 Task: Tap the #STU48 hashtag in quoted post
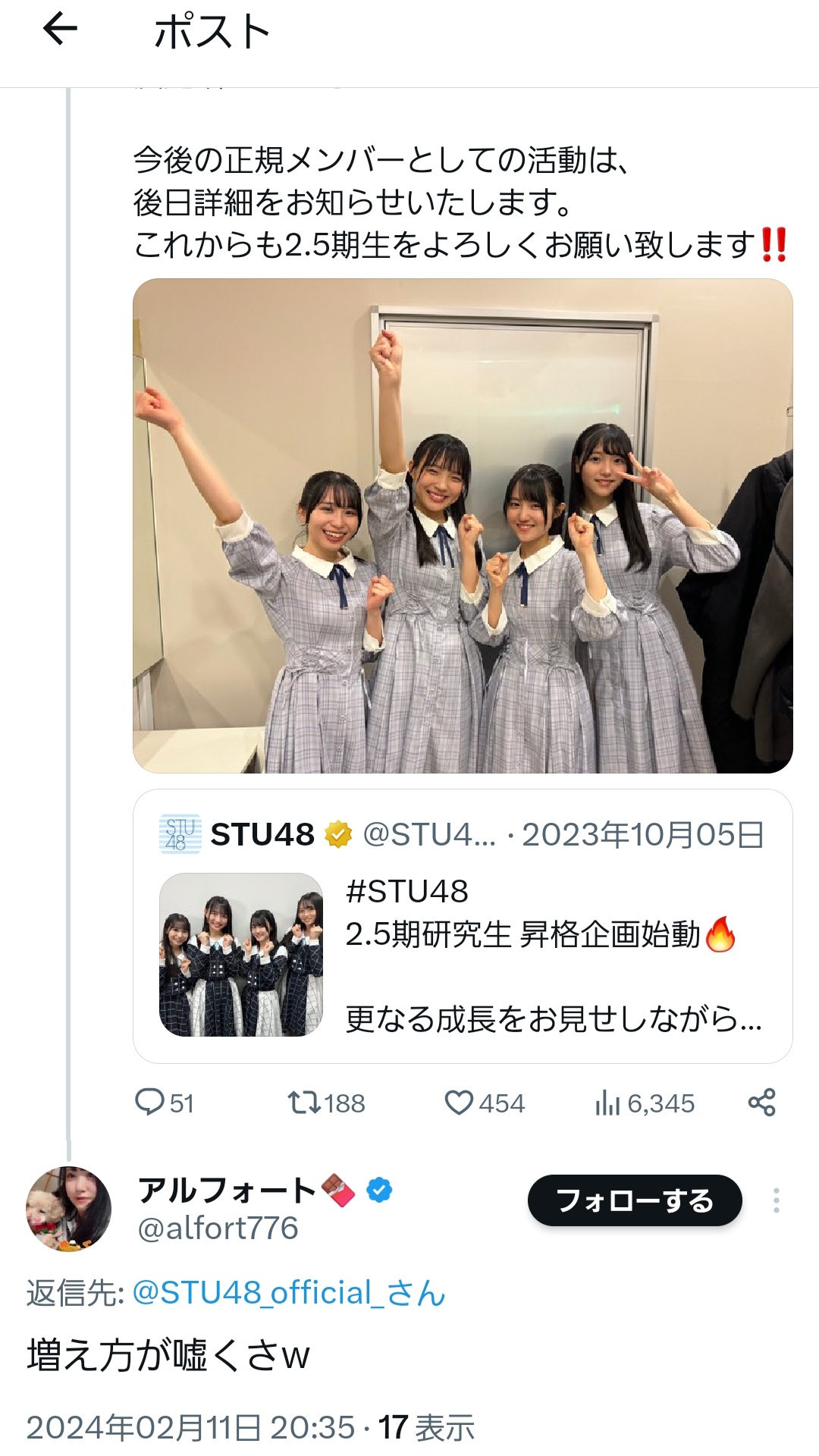(407, 891)
